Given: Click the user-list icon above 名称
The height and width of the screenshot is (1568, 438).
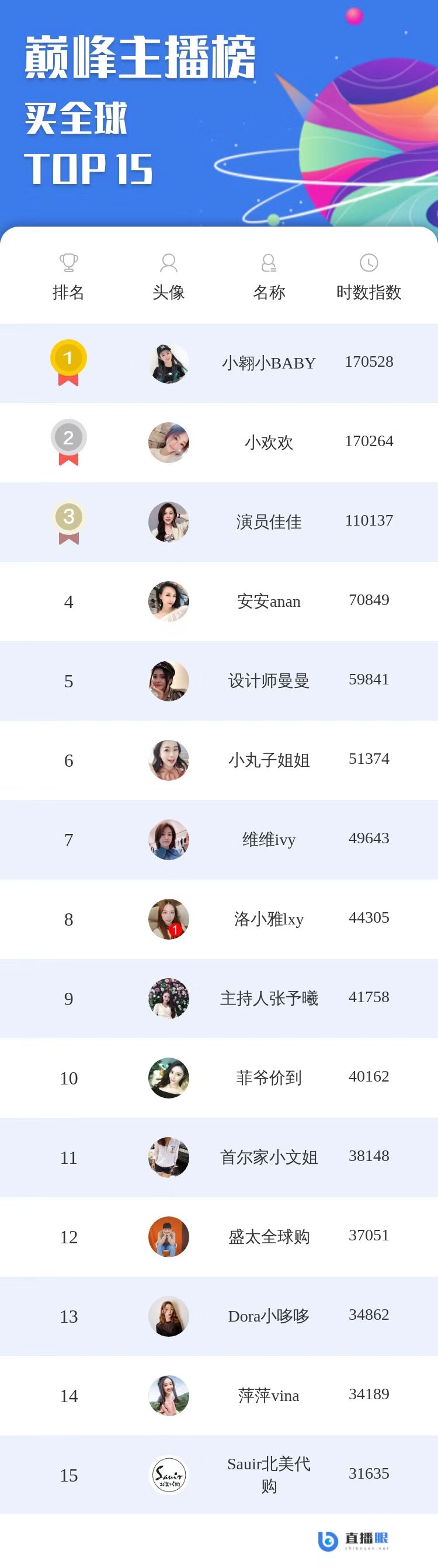Looking at the screenshot, I should coord(268,262).
